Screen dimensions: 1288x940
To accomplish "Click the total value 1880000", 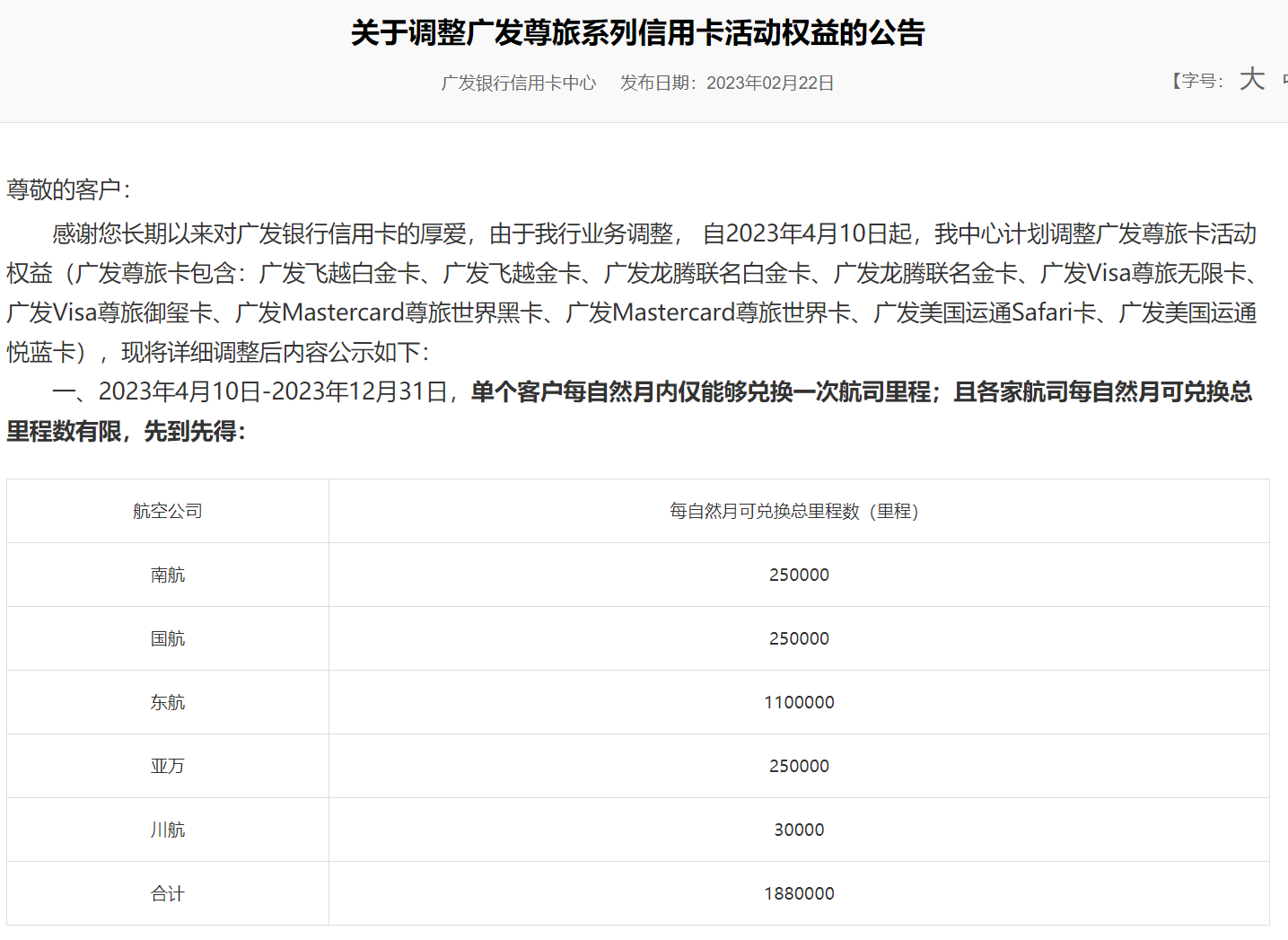I will pos(799,893).
